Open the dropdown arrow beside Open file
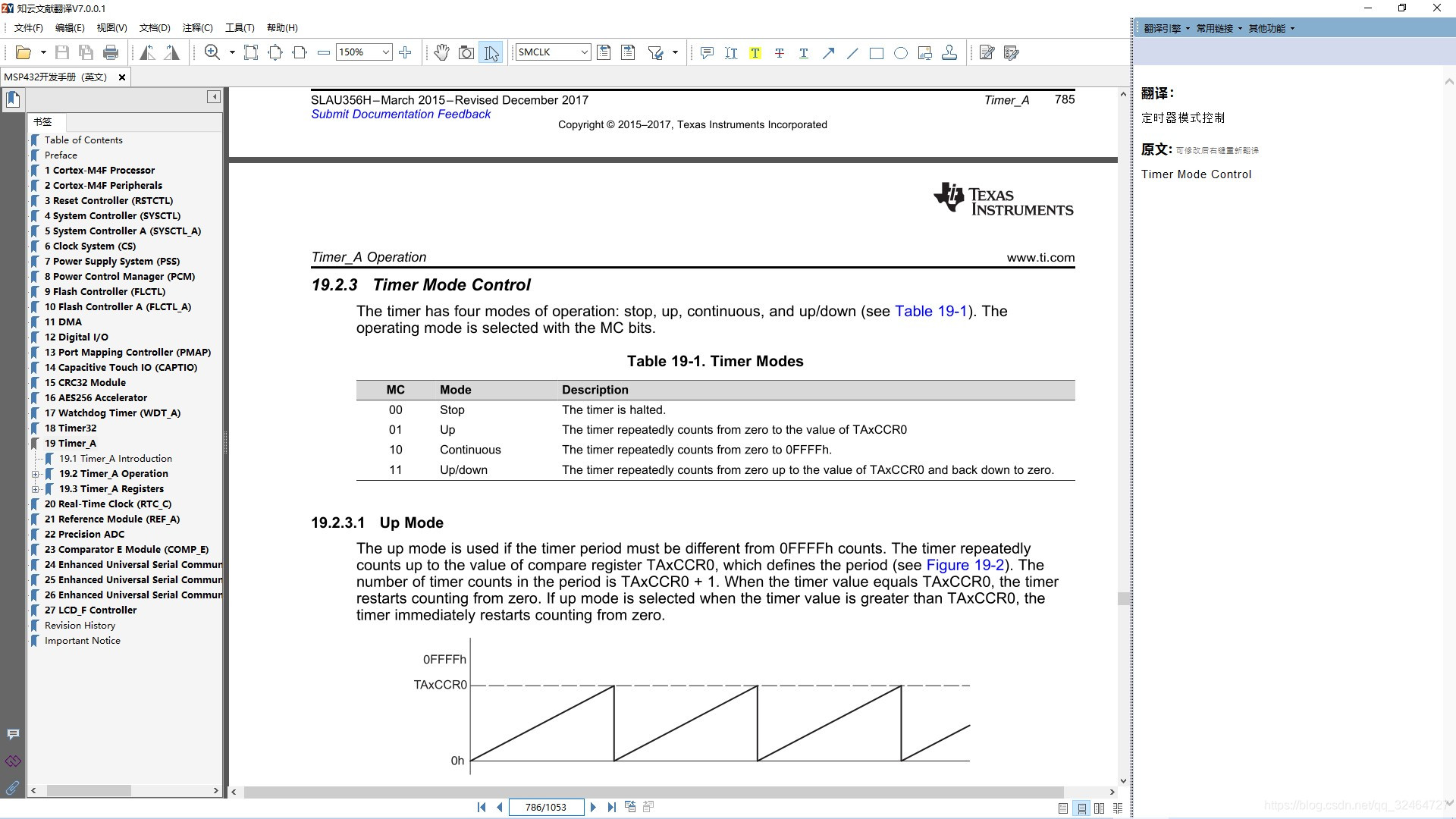 (43, 52)
